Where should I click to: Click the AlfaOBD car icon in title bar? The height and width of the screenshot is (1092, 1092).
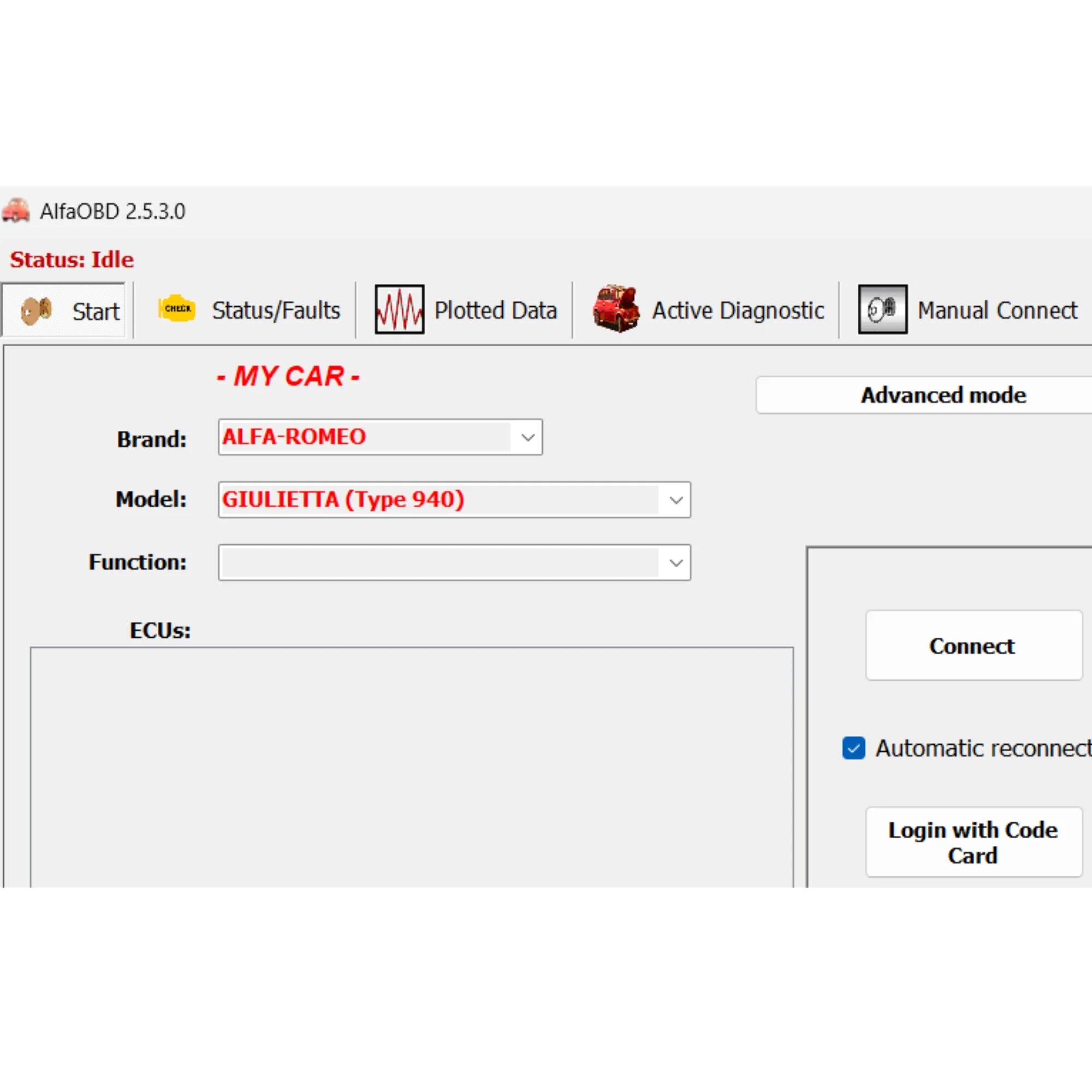pyautogui.click(x=16, y=211)
